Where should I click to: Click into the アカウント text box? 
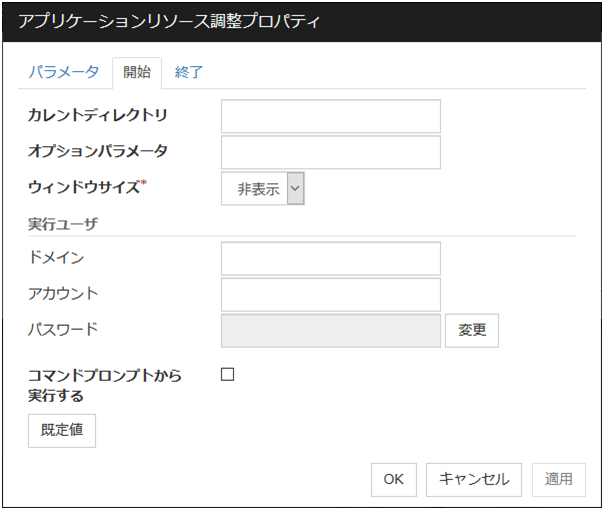(x=330, y=294)
